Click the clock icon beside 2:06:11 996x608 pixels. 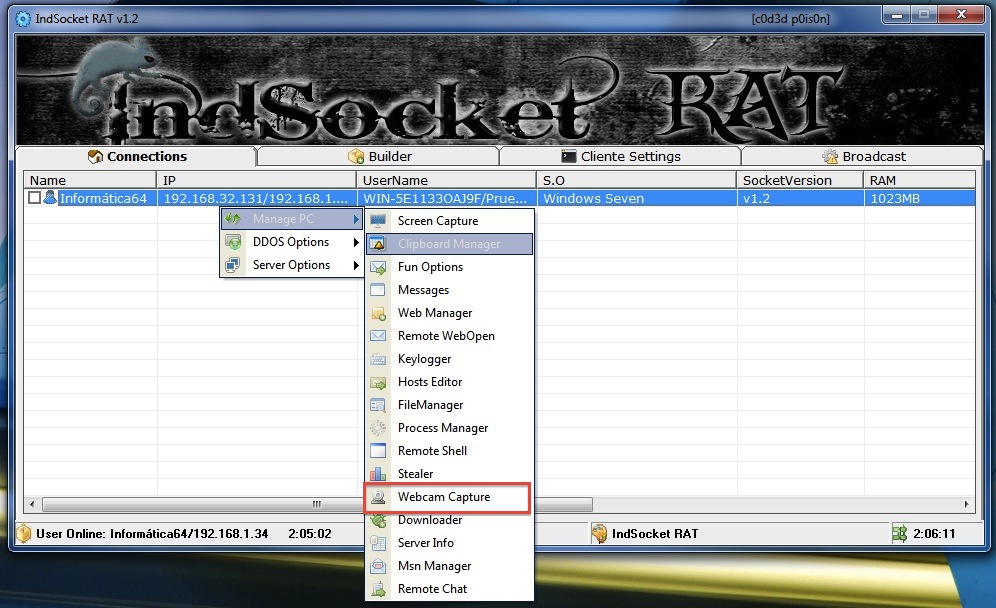click(x=899, y=534)
